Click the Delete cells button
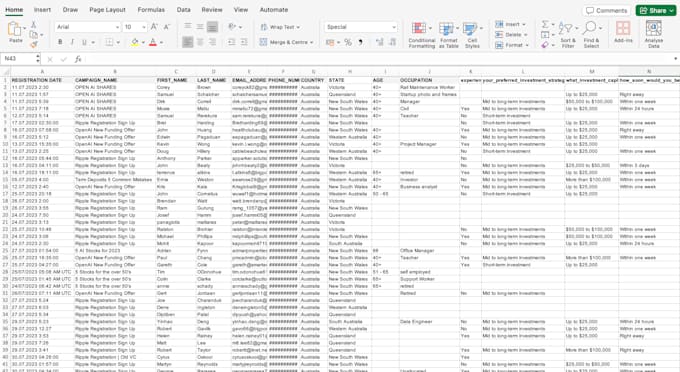 pos(511,35)
